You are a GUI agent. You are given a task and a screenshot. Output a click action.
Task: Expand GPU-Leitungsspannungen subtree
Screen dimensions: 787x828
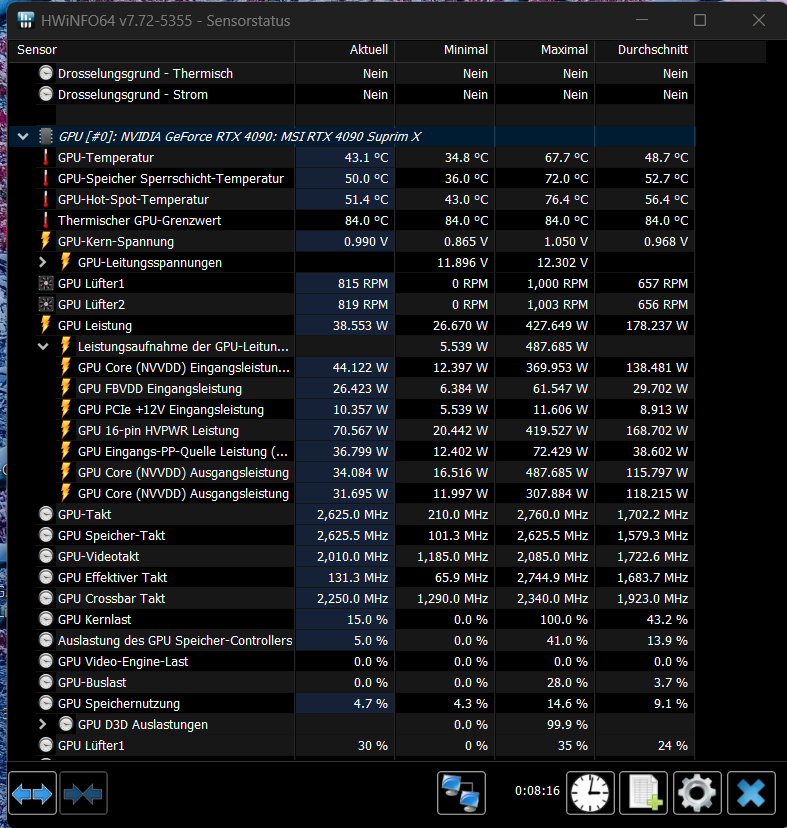43,262
